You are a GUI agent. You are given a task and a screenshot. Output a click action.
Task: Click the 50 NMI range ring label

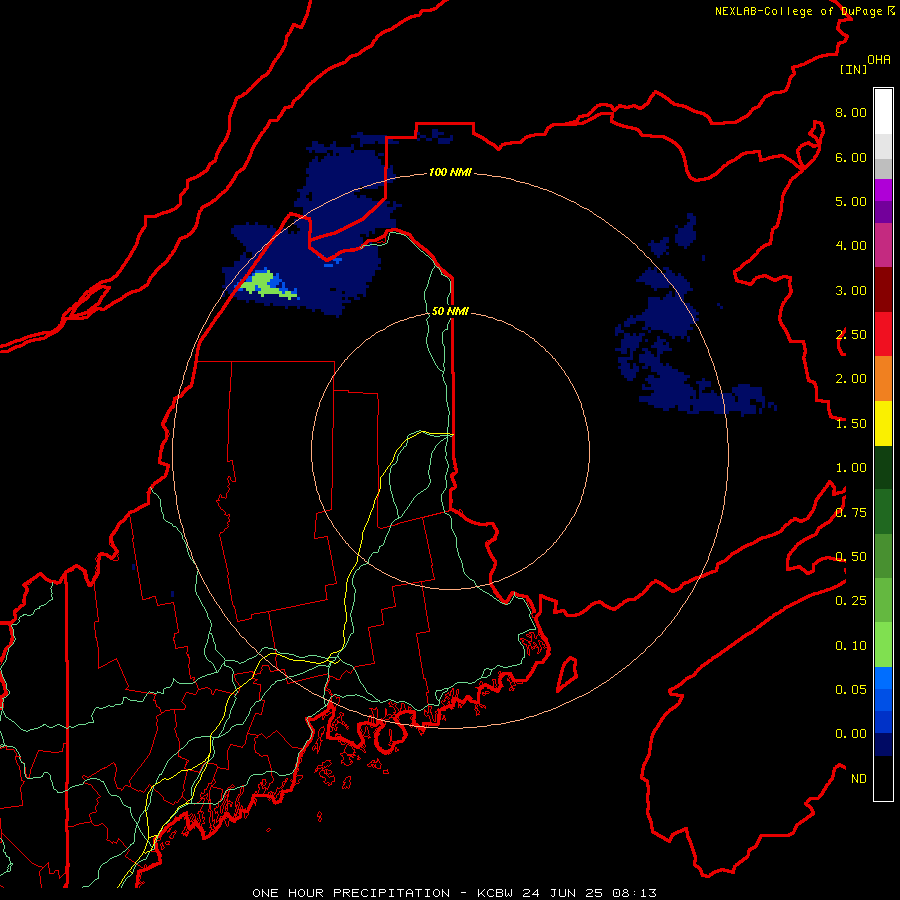[x=450, y=311]
